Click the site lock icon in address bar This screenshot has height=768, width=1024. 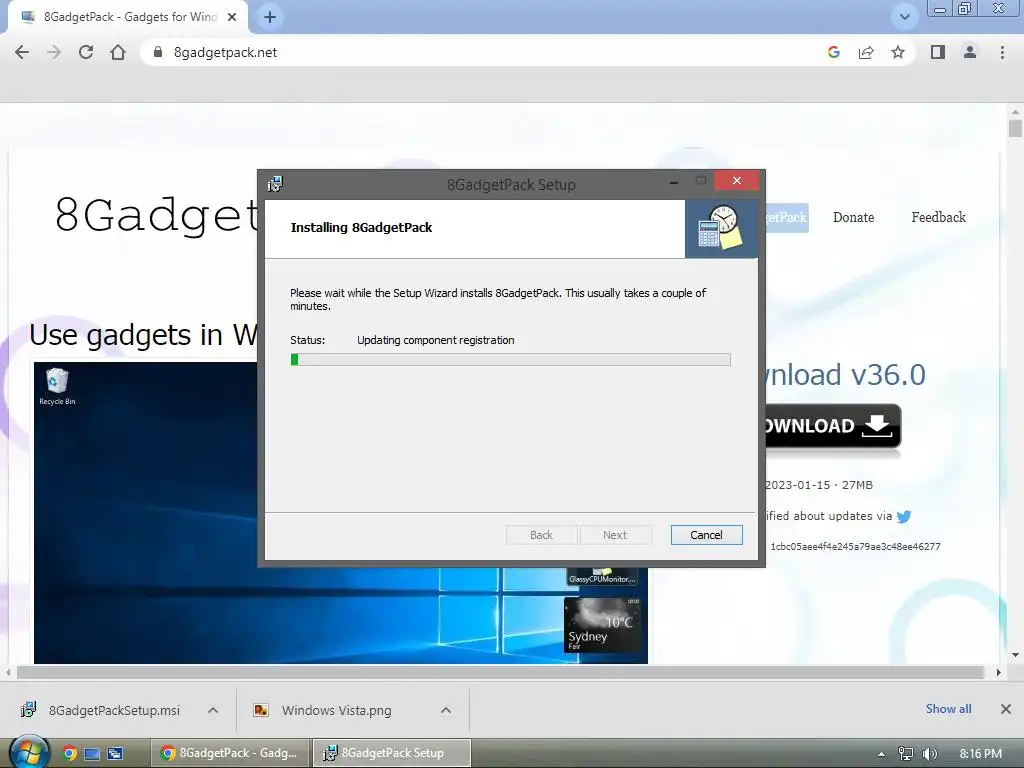tap(157, 52)
